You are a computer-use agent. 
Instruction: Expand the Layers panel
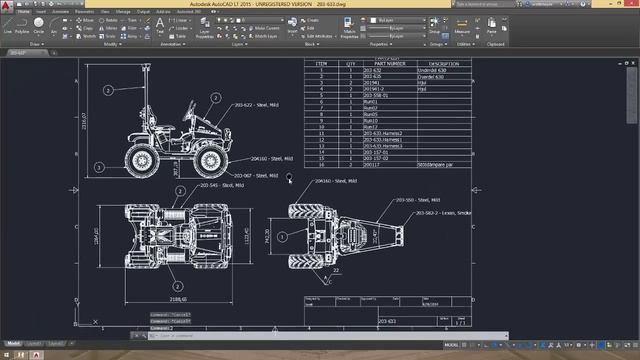pyautogui.click(x=240, y=44)
